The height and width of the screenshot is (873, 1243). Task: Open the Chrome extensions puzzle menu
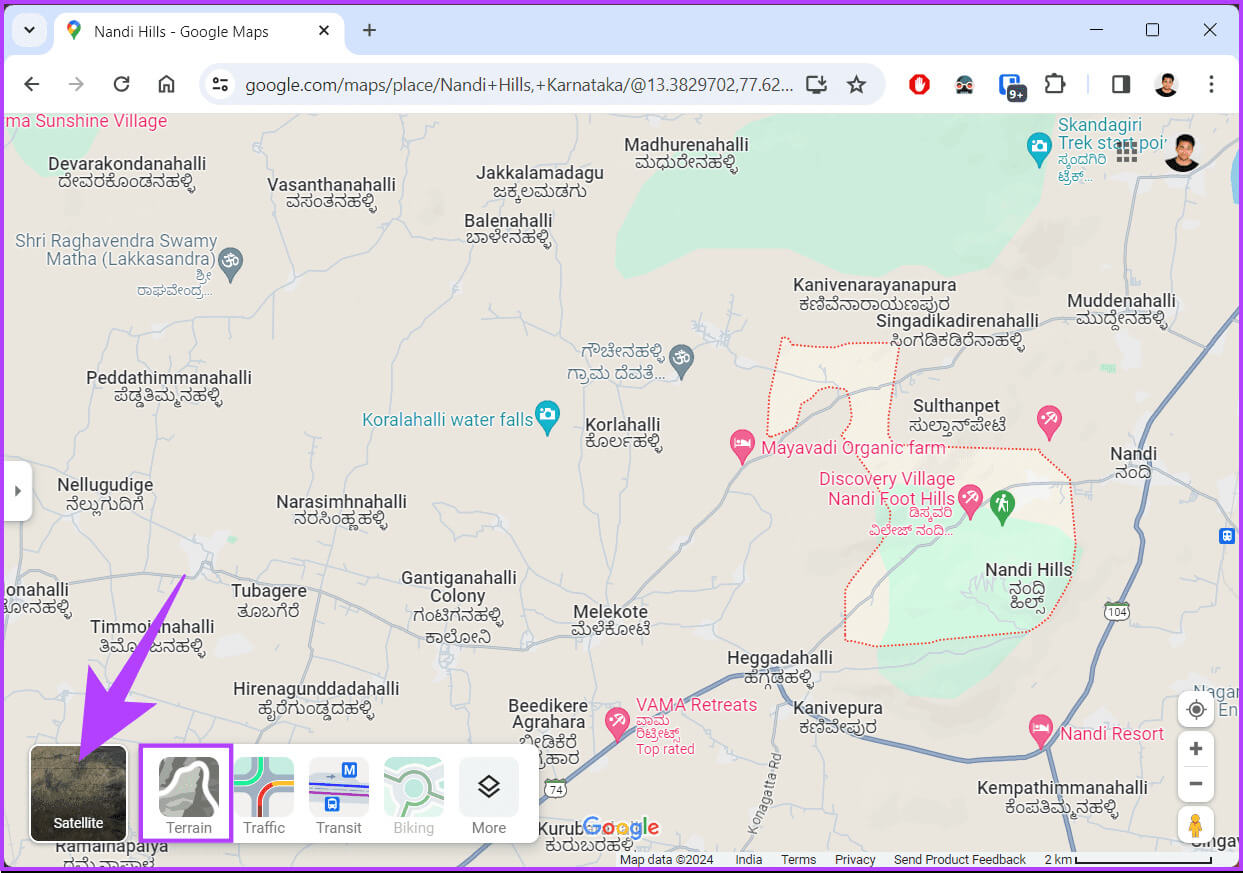1055,84
